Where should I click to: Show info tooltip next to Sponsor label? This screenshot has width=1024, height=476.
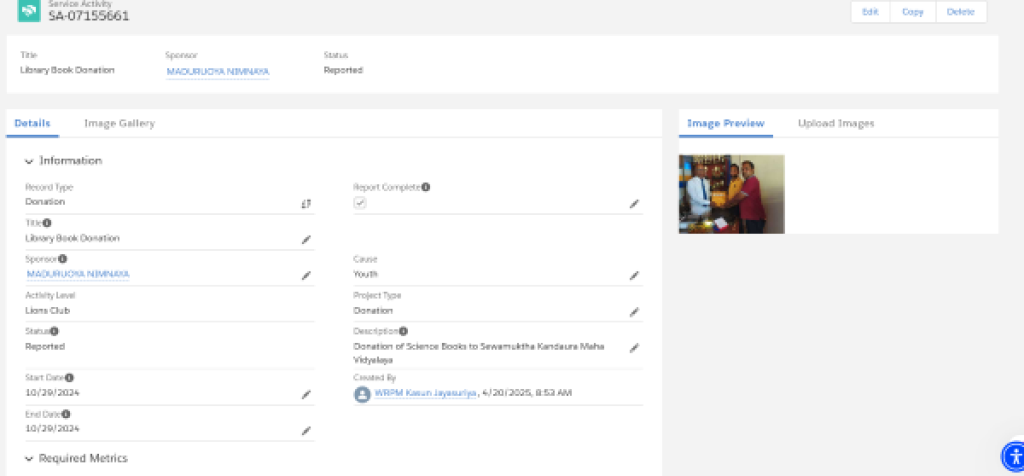[x=63, y=259]
